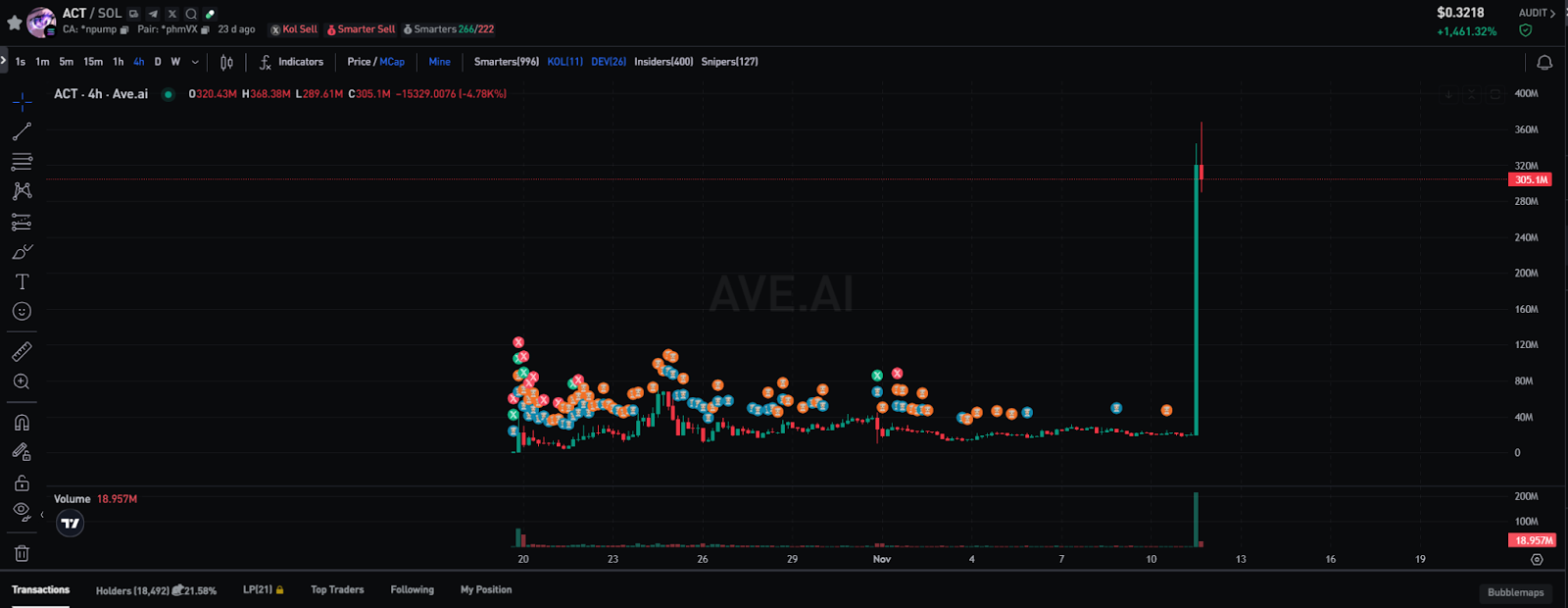
Task: Select the brush drawing tool
Action: 22,252
